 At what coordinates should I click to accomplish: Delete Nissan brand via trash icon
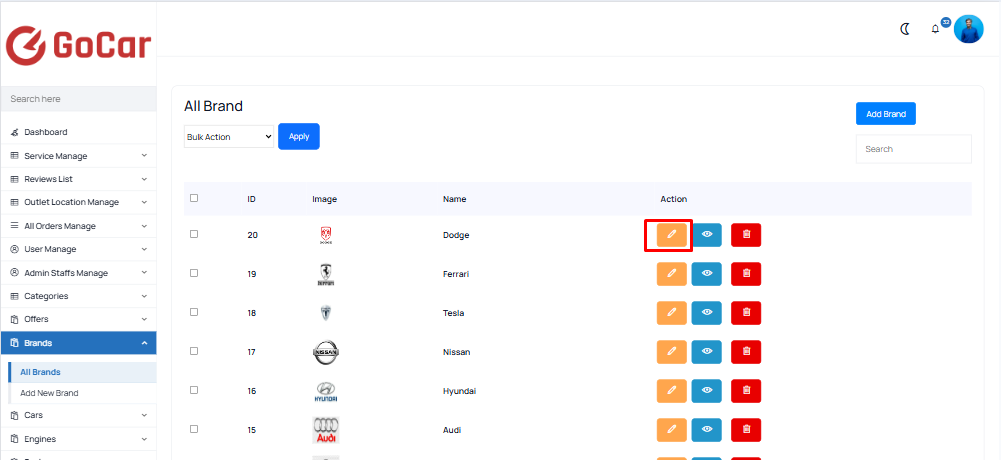click(x=746, y=352)
